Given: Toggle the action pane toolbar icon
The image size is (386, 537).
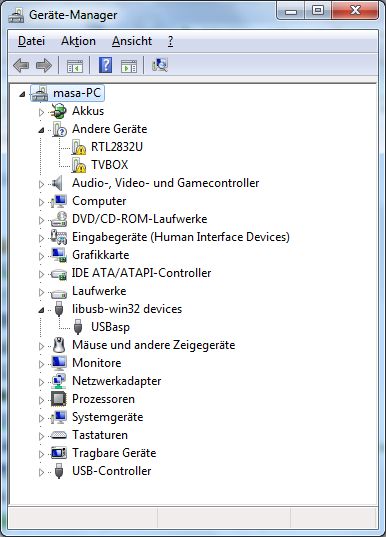Looking at the screenshot, I should point(129,65).
